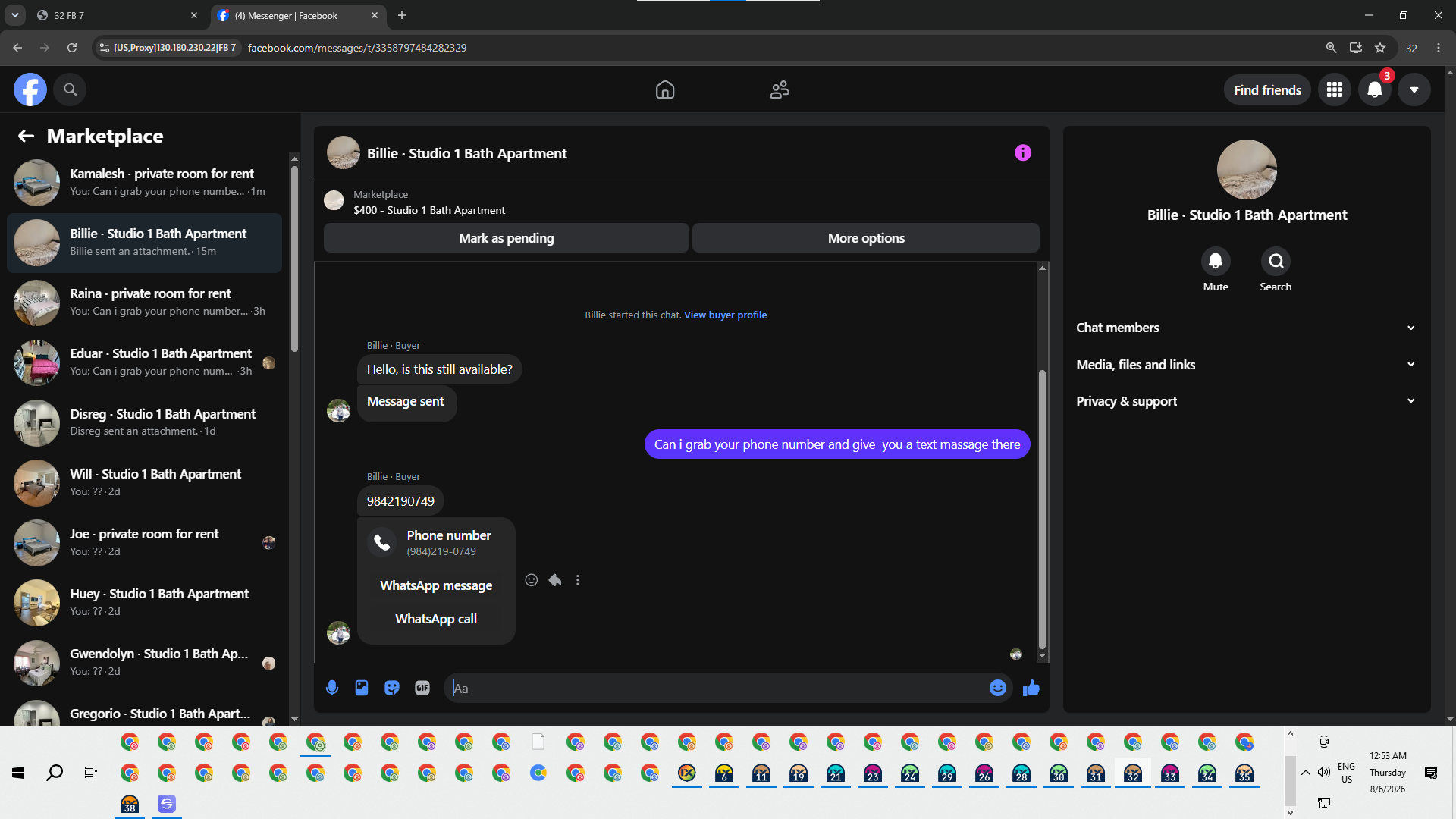Open the Friends icon in top navigation

[780, 89]
